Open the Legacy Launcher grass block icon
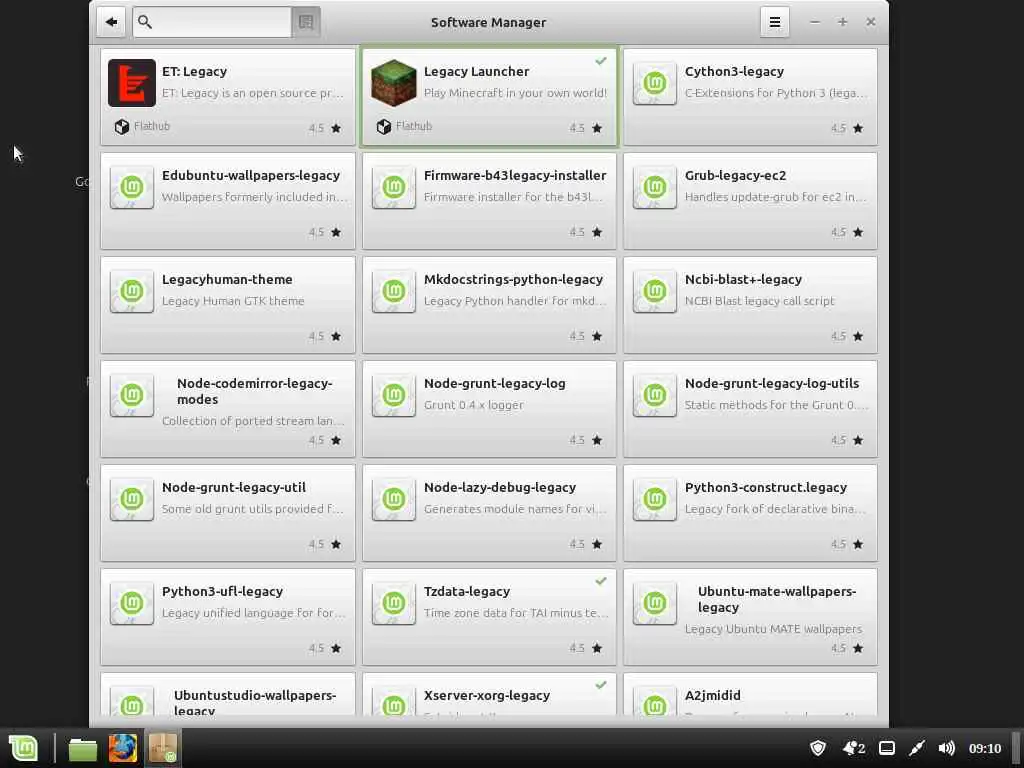Image resolution: width=1024 pixels, height=768 pixels. coord(394,83)
